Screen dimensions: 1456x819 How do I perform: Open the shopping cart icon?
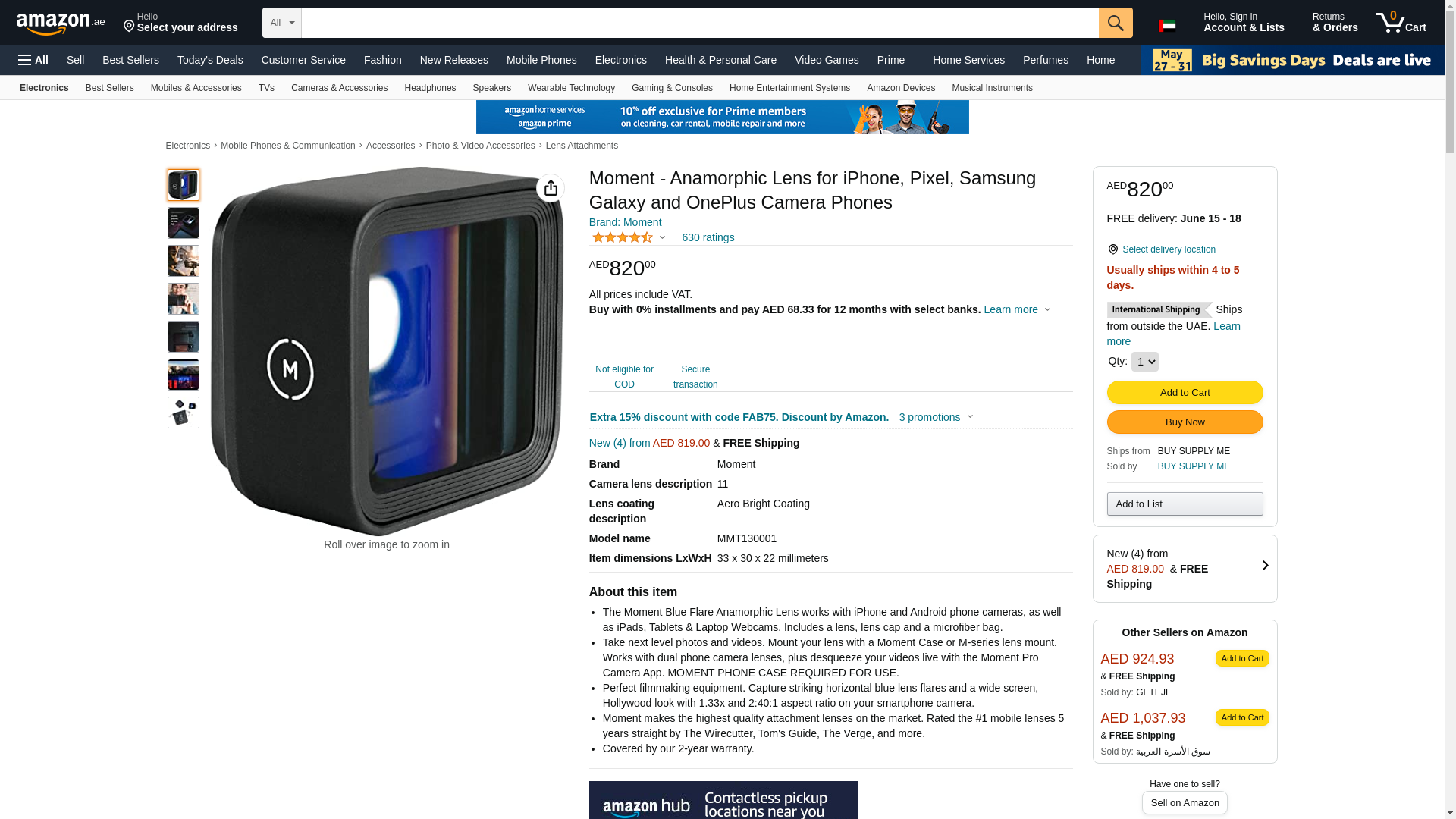tap(1401, 22)
